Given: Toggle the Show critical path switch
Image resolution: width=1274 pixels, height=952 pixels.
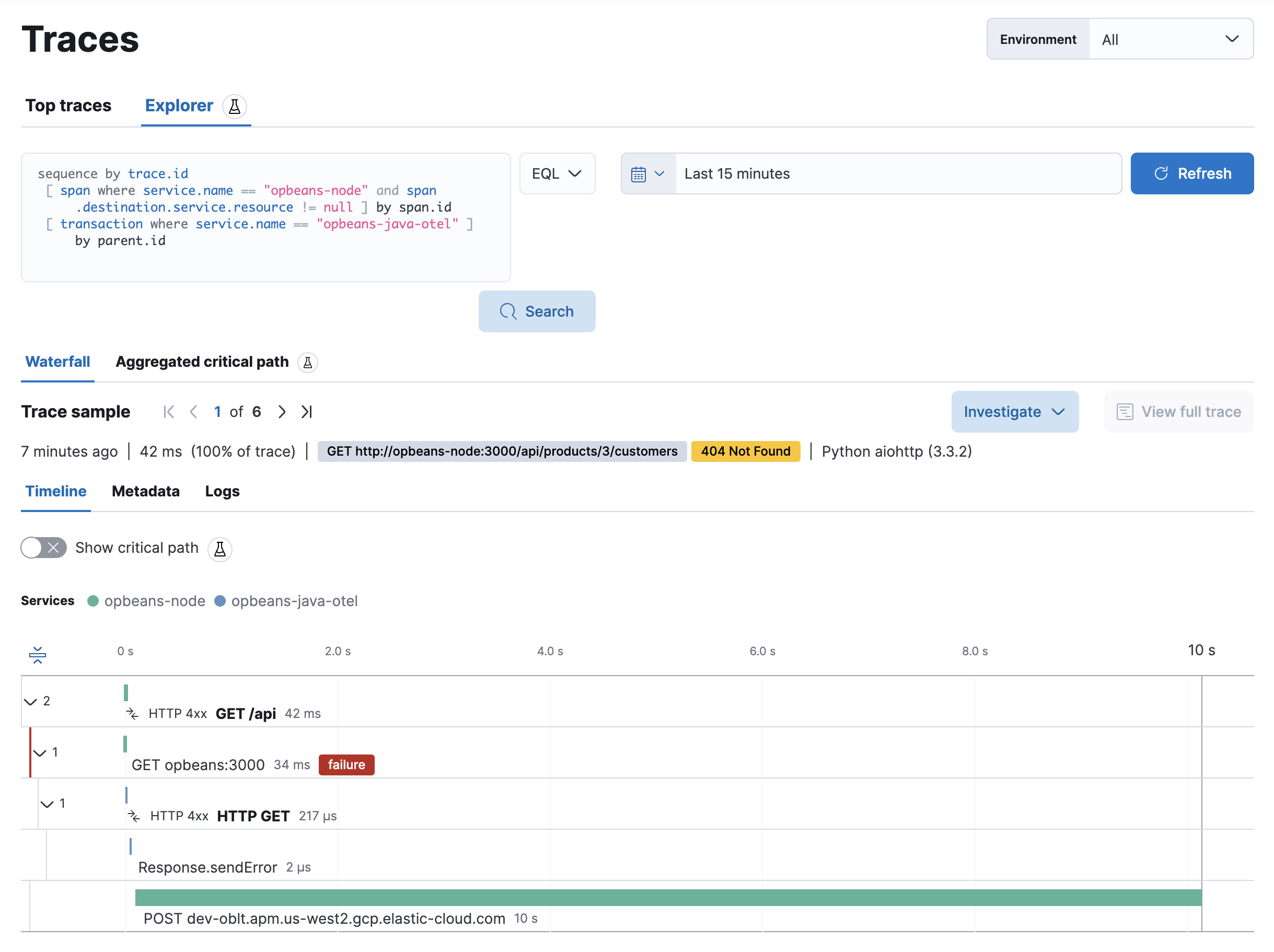Looking at the screenshot, I should (x=44, y=548).
